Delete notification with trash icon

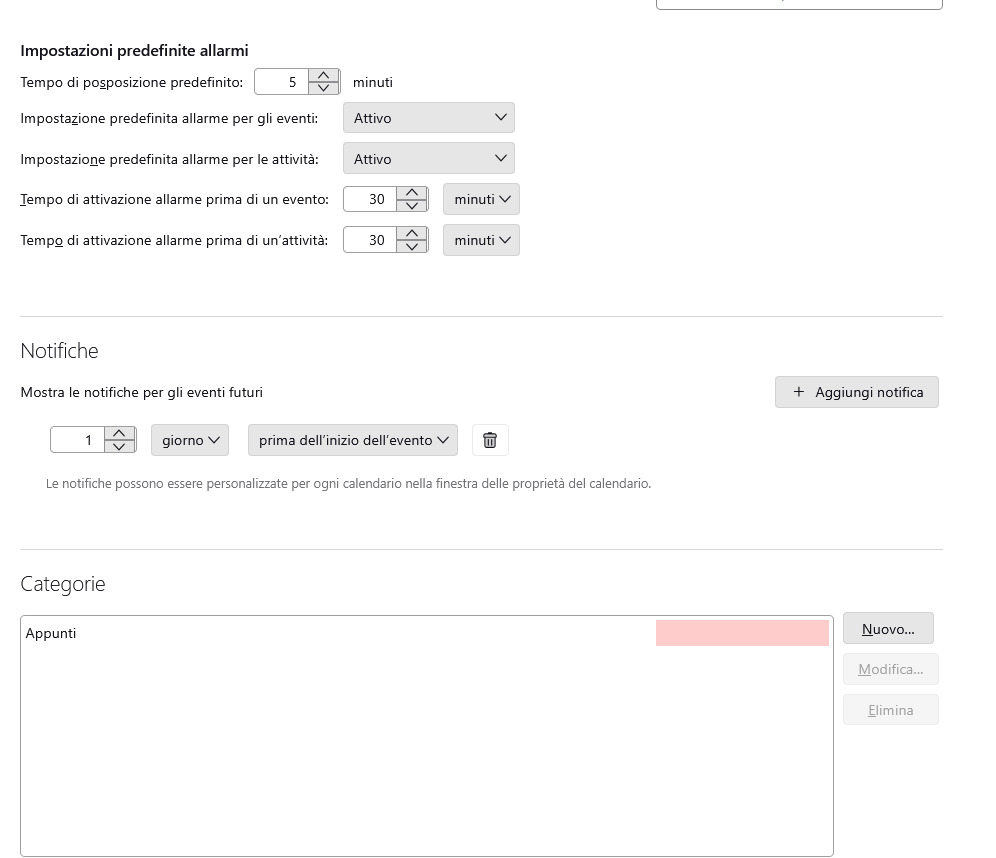(490, 440)
